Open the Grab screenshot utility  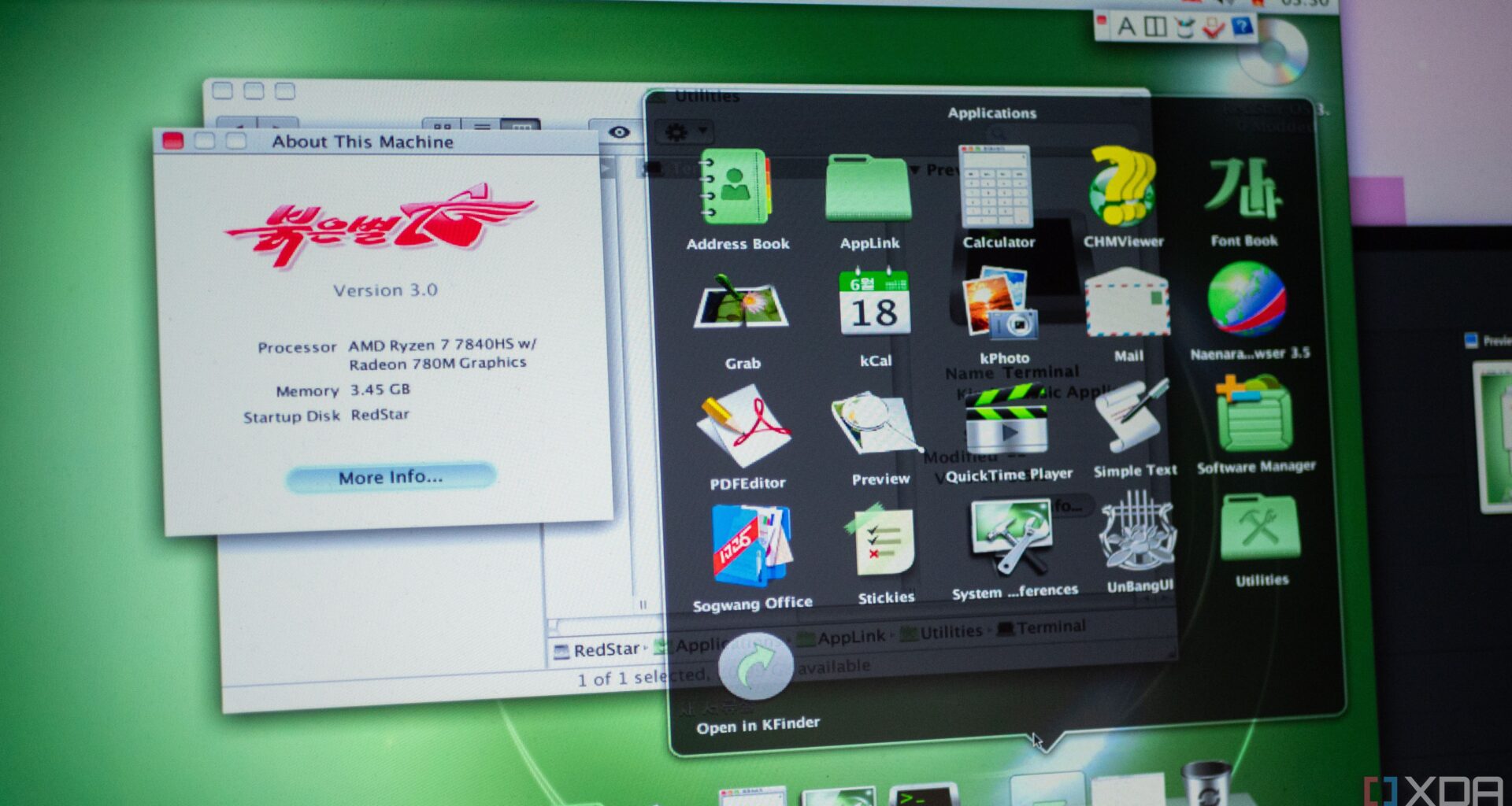coord(740,303)
